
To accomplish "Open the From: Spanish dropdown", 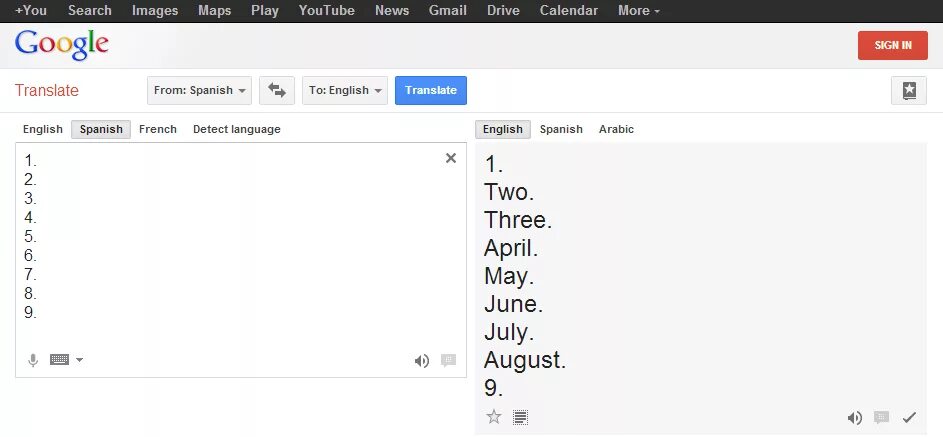I will pyautogui.click(x=199, y=90).
